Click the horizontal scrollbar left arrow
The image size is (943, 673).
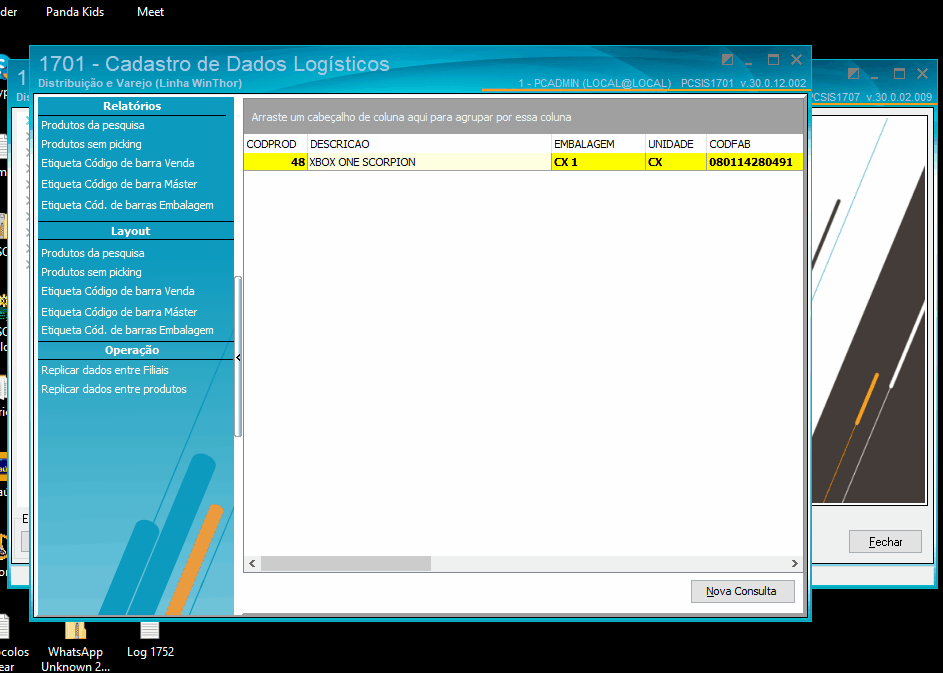[x=252, y=564]
